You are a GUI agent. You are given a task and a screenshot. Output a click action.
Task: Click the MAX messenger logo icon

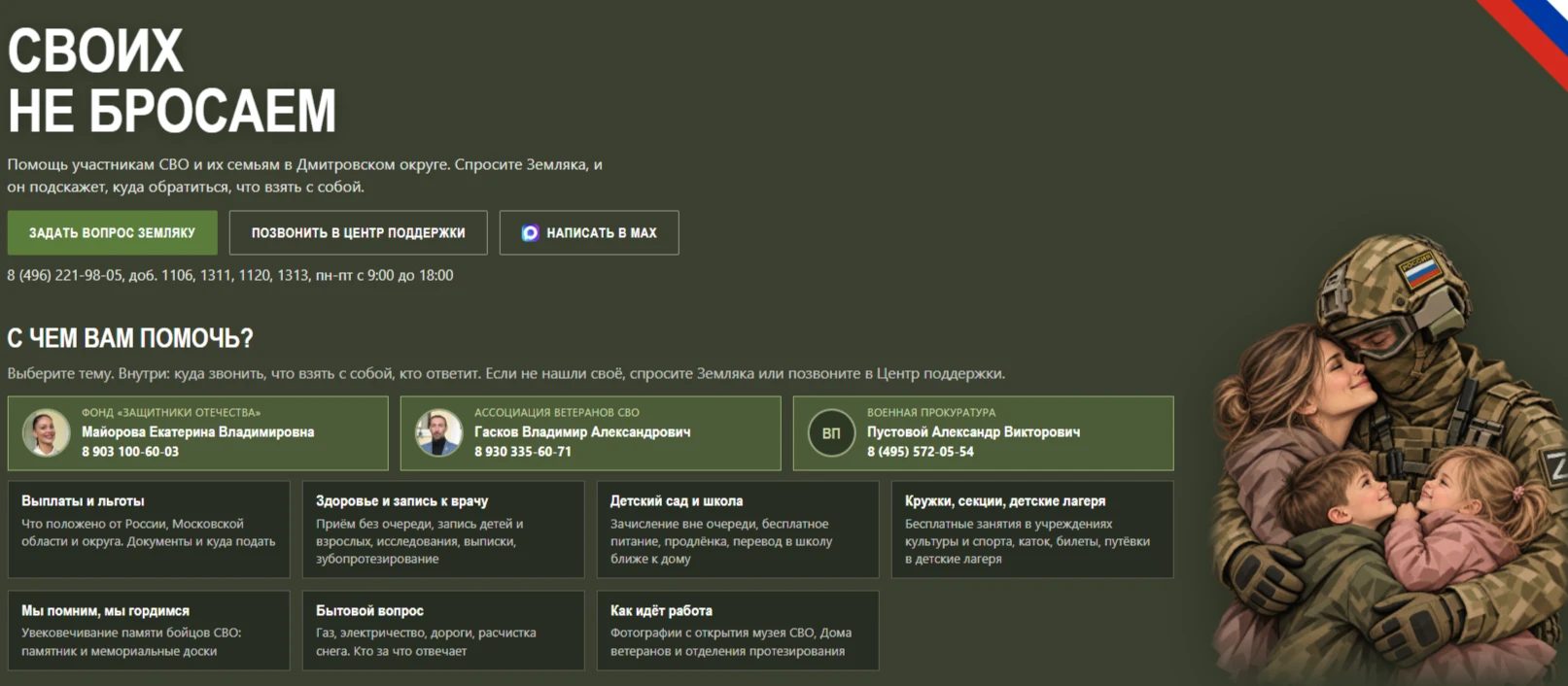pyautogui.click(x=530, y=233)
